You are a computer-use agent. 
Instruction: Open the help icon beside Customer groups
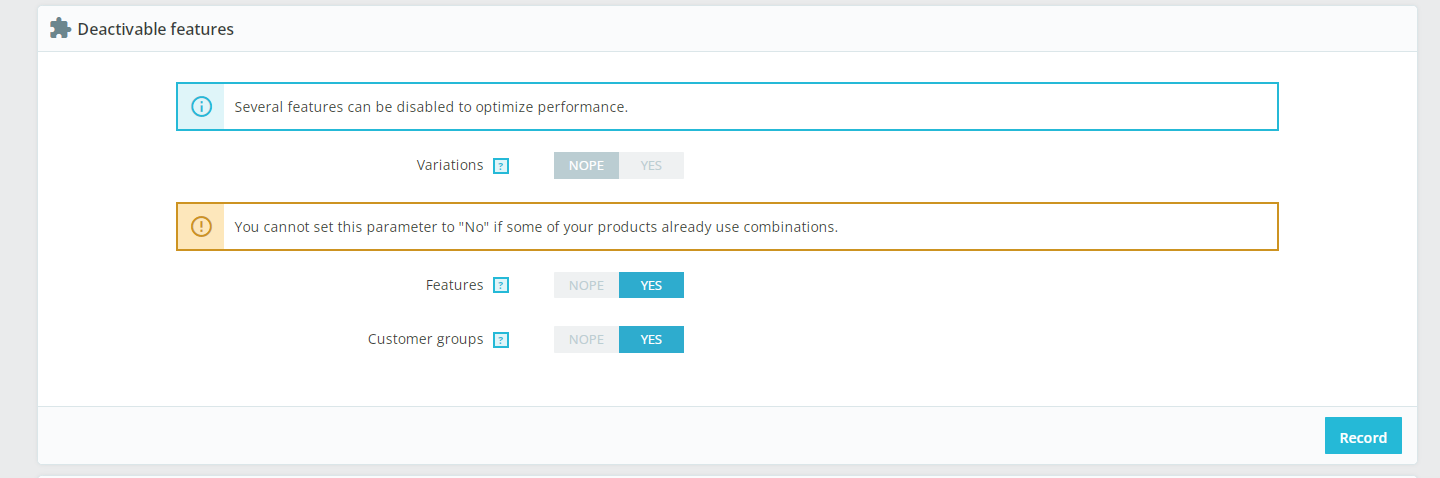pos(502,340)
